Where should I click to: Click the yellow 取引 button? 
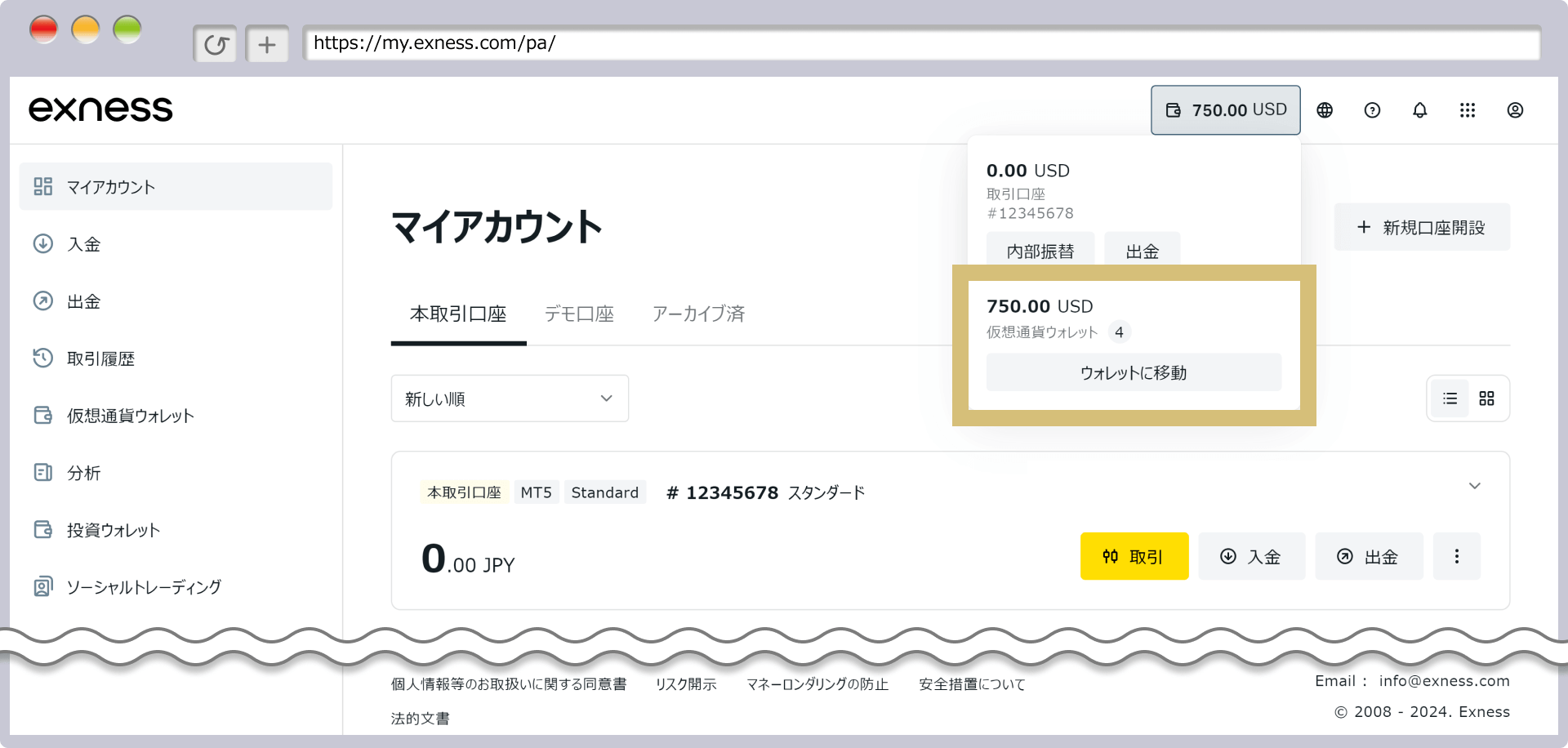1134,556
